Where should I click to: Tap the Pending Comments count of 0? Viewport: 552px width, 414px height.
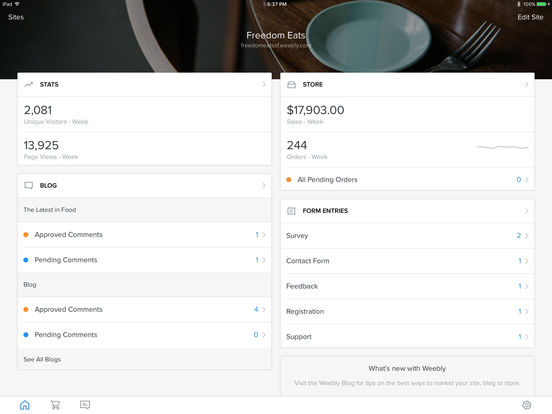pos(256,335)
